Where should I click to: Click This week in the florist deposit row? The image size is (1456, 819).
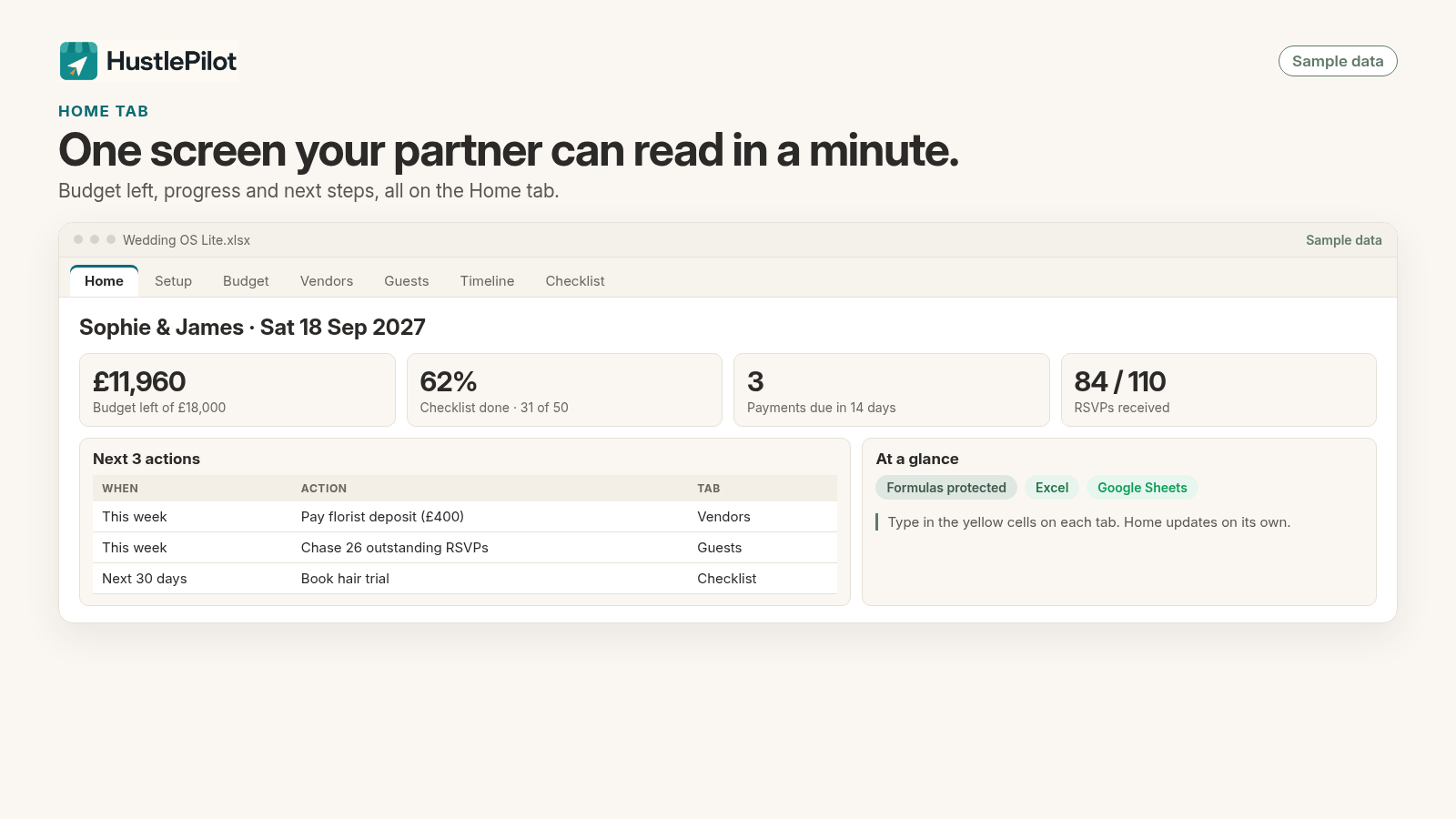pos(135,517)
